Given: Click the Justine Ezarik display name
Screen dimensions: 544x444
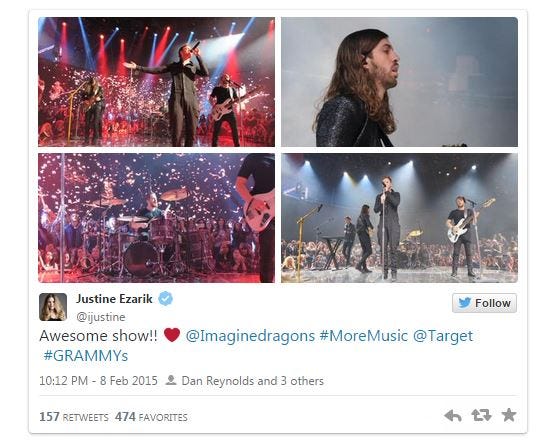Looking at the screenshot, I should click(x=114, y=299).
